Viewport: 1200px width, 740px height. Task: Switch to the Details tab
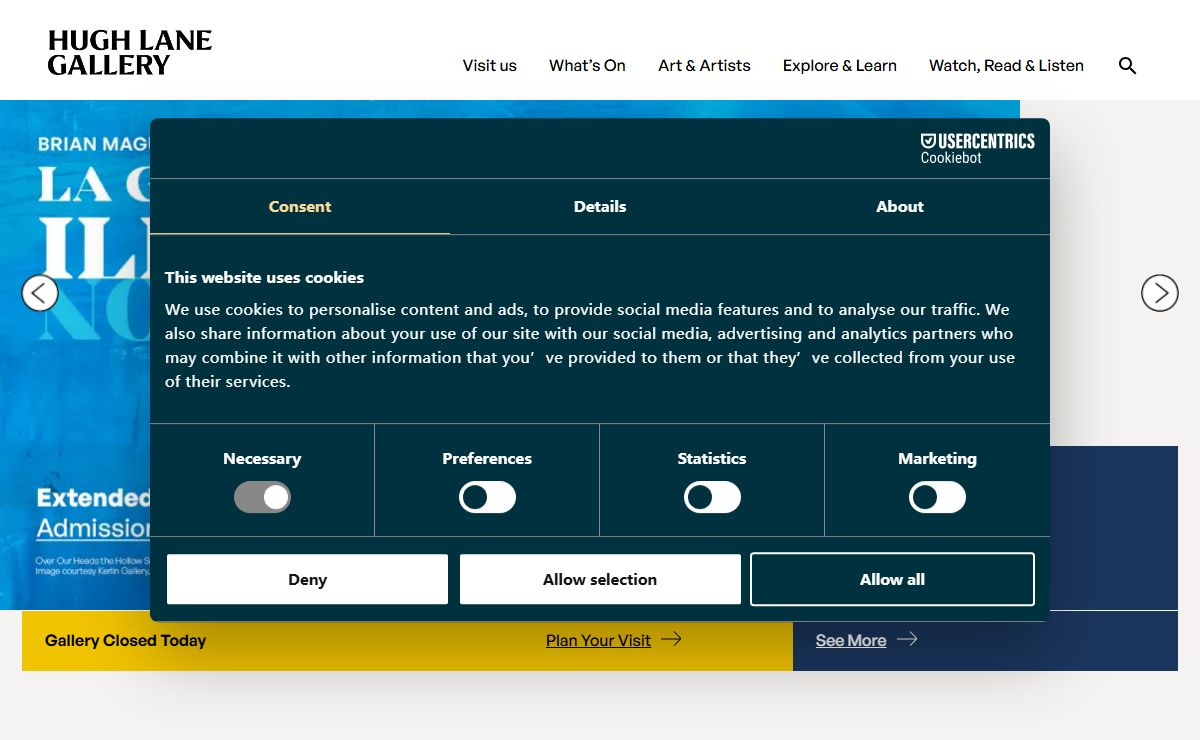[600, 207]
